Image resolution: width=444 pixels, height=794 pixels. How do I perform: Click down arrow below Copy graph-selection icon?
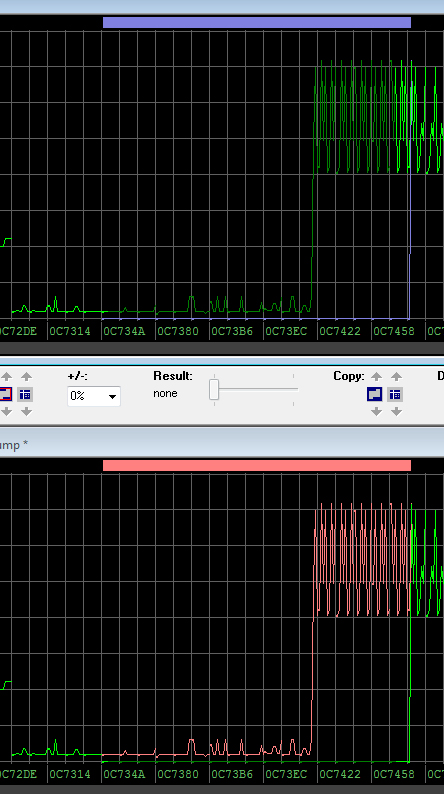click(376, 412)
